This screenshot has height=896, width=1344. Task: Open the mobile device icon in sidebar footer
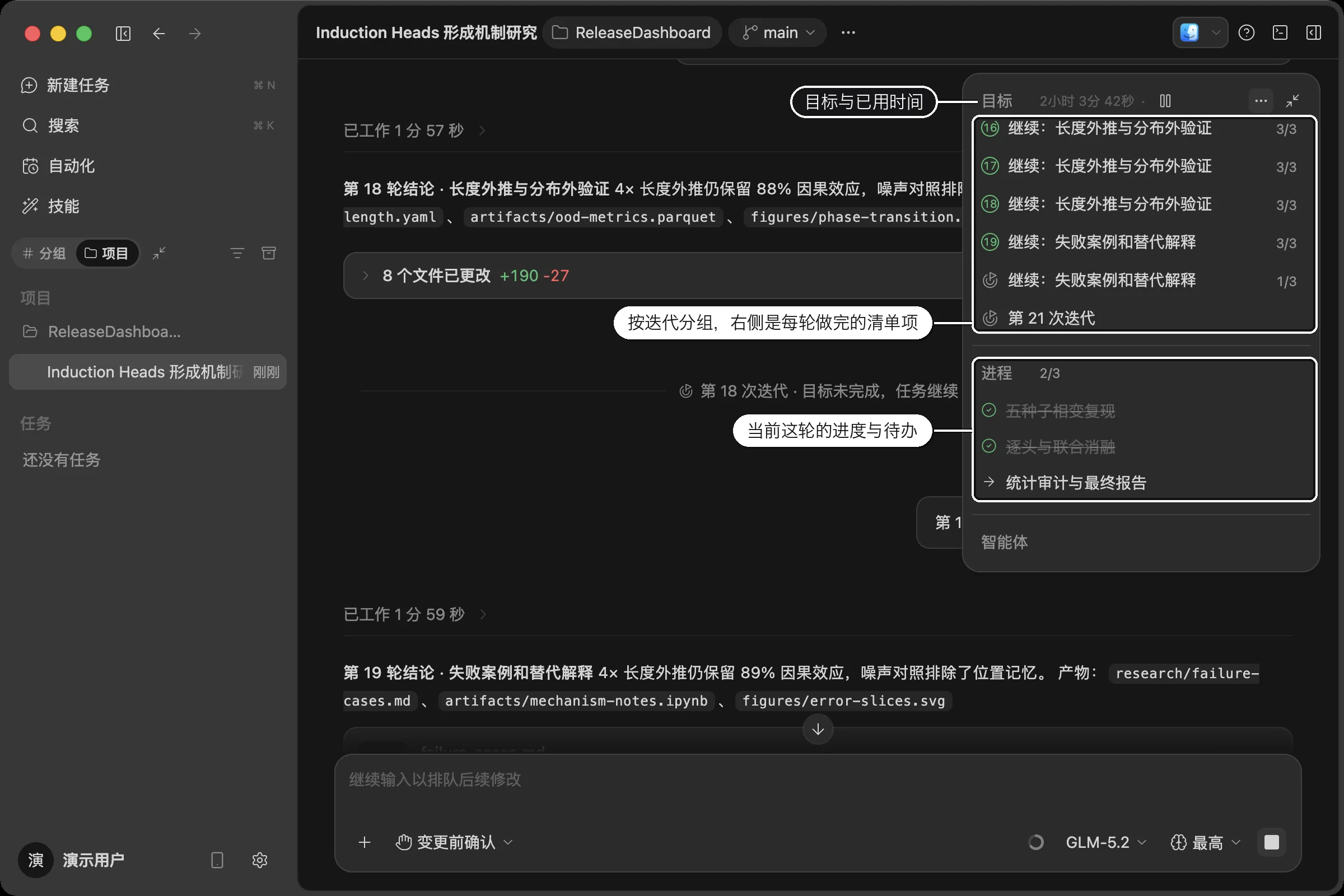[x=217, y=860]
